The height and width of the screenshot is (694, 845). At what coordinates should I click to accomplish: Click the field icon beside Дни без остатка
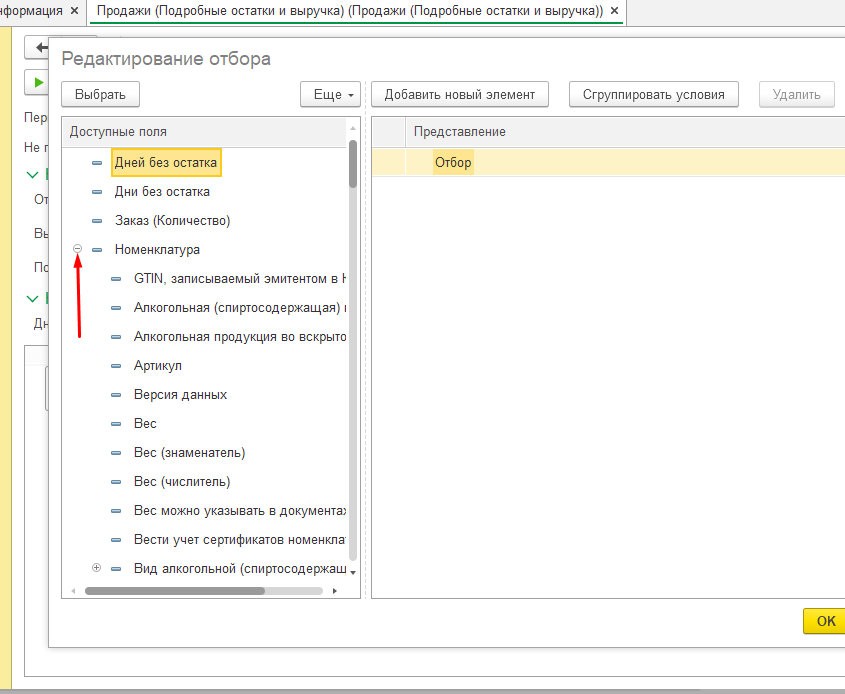pyautogui.click(x=97, y=192)
